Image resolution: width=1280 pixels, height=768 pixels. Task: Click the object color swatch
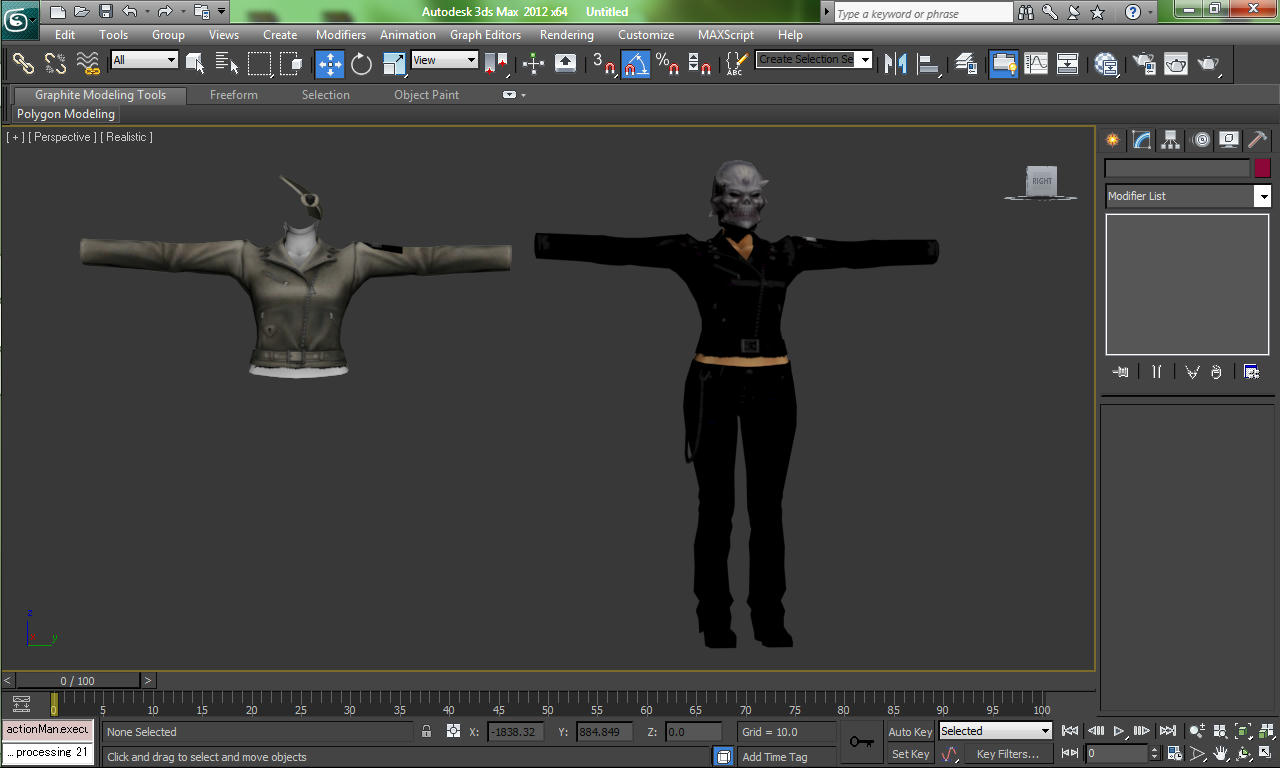coord(1263,168)
